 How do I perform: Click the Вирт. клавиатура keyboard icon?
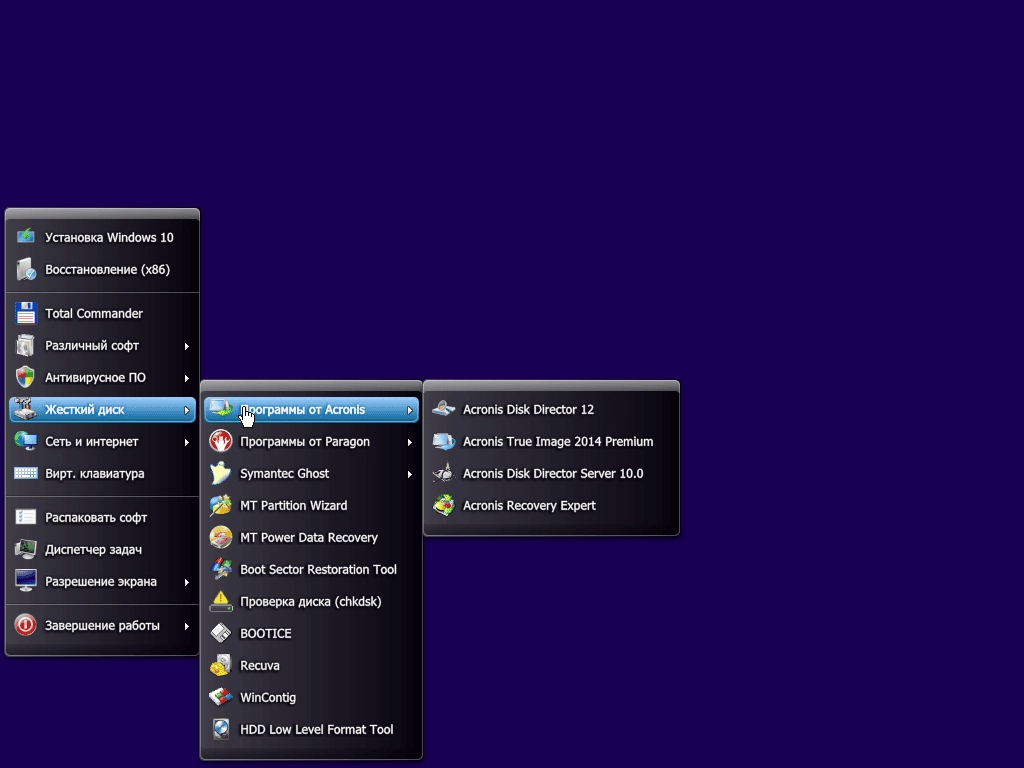pyautogui.click(x=25, y=473)
